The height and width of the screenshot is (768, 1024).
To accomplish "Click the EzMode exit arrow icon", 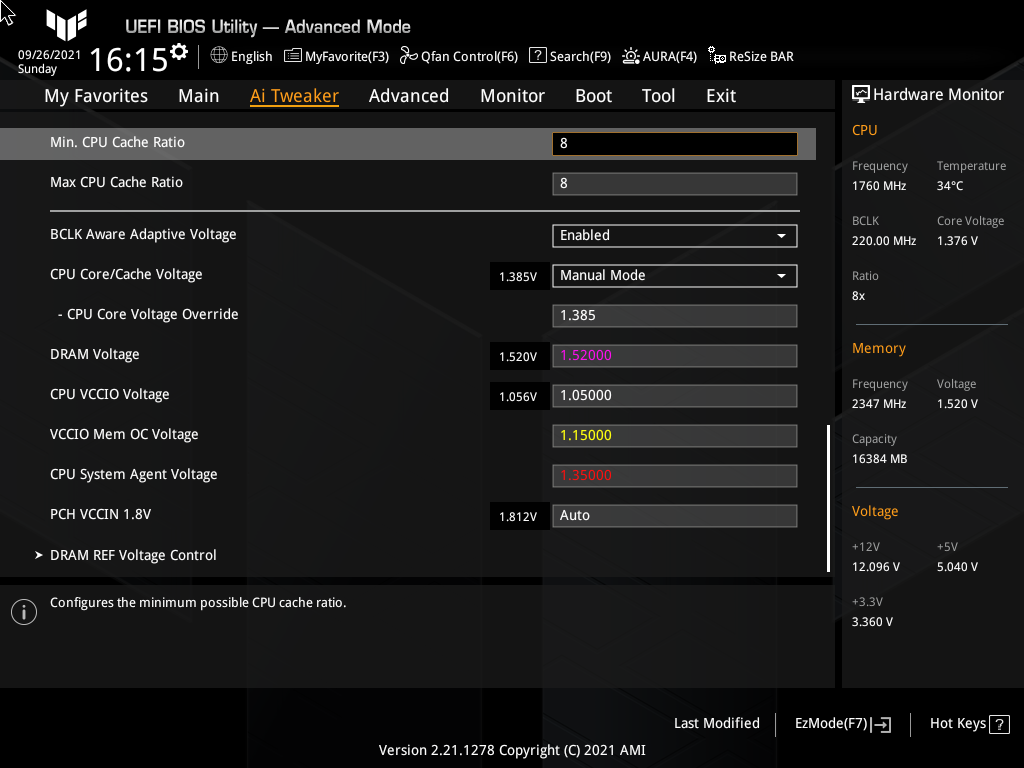I will [881, 724].
